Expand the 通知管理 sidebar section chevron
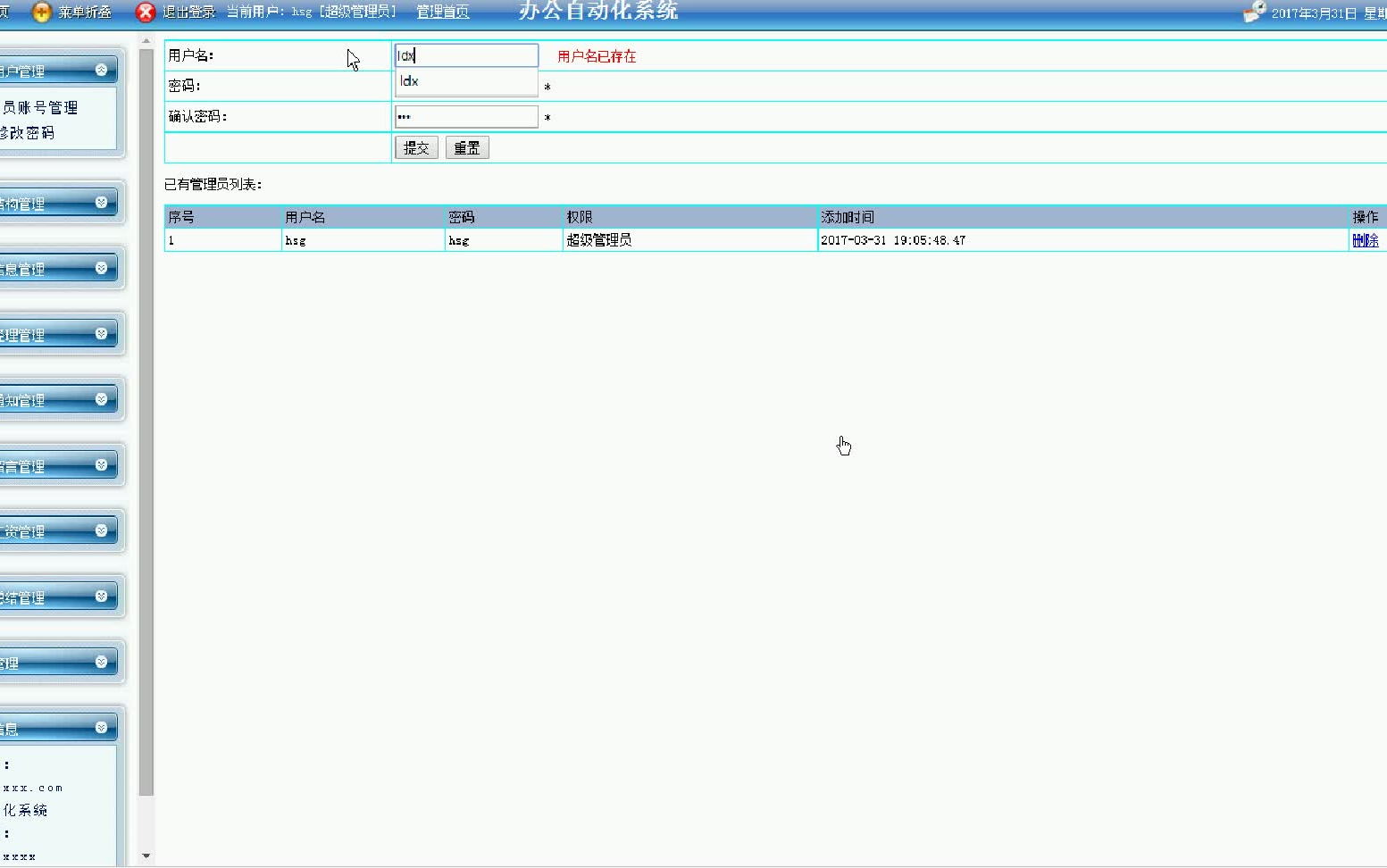Image resolution: width=1387 pixels, height=868 pixels. (101, 399)
